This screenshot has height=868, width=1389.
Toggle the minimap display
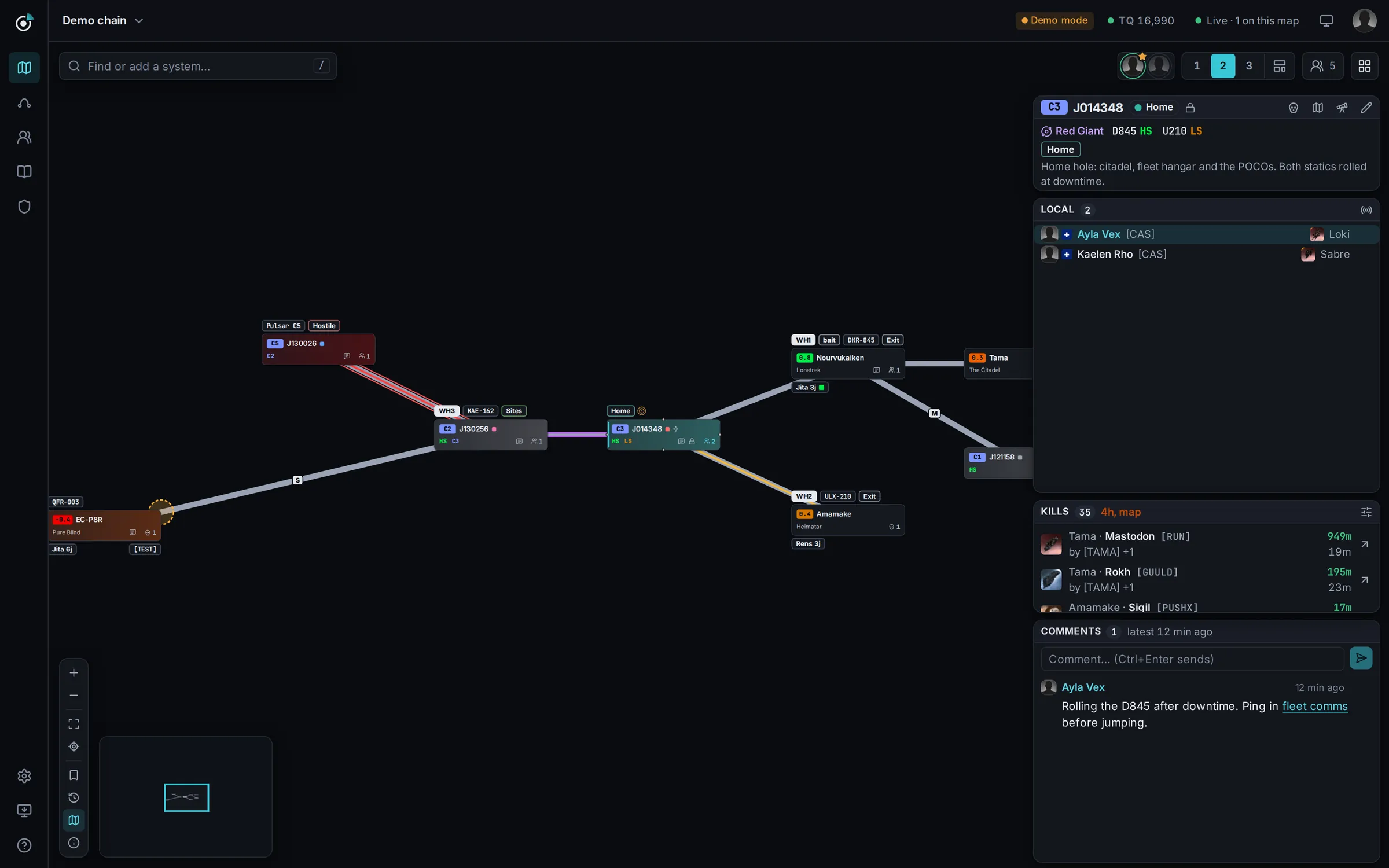tap(74, 821)
